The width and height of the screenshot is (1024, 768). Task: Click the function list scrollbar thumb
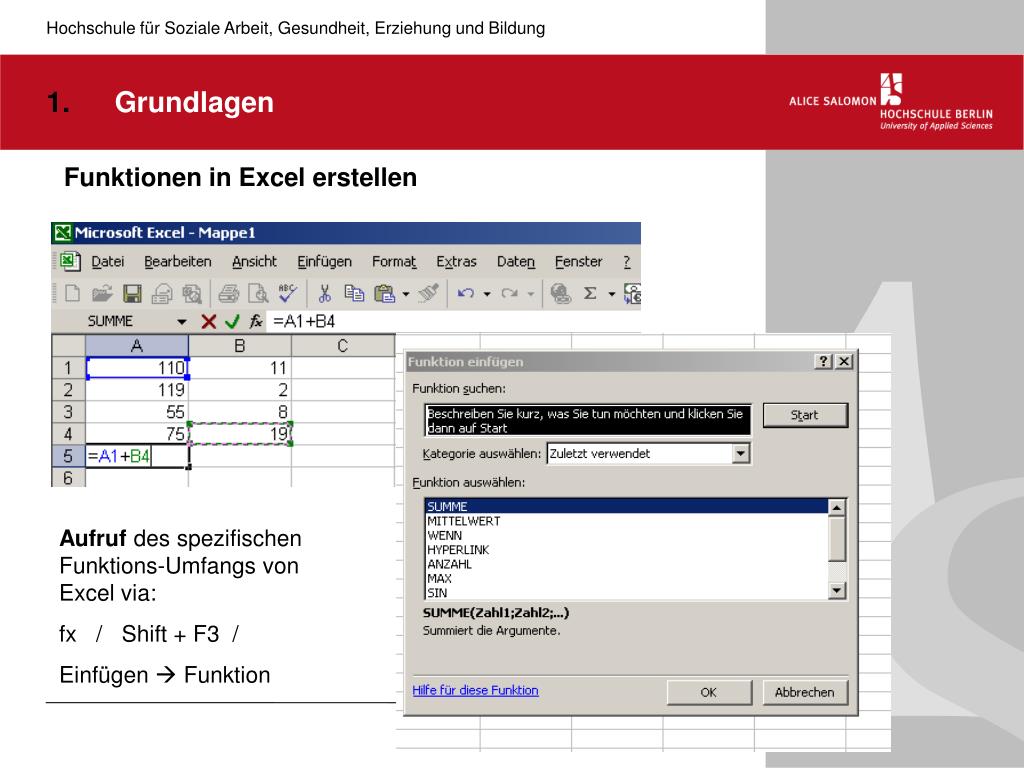[x=837, y=539]
